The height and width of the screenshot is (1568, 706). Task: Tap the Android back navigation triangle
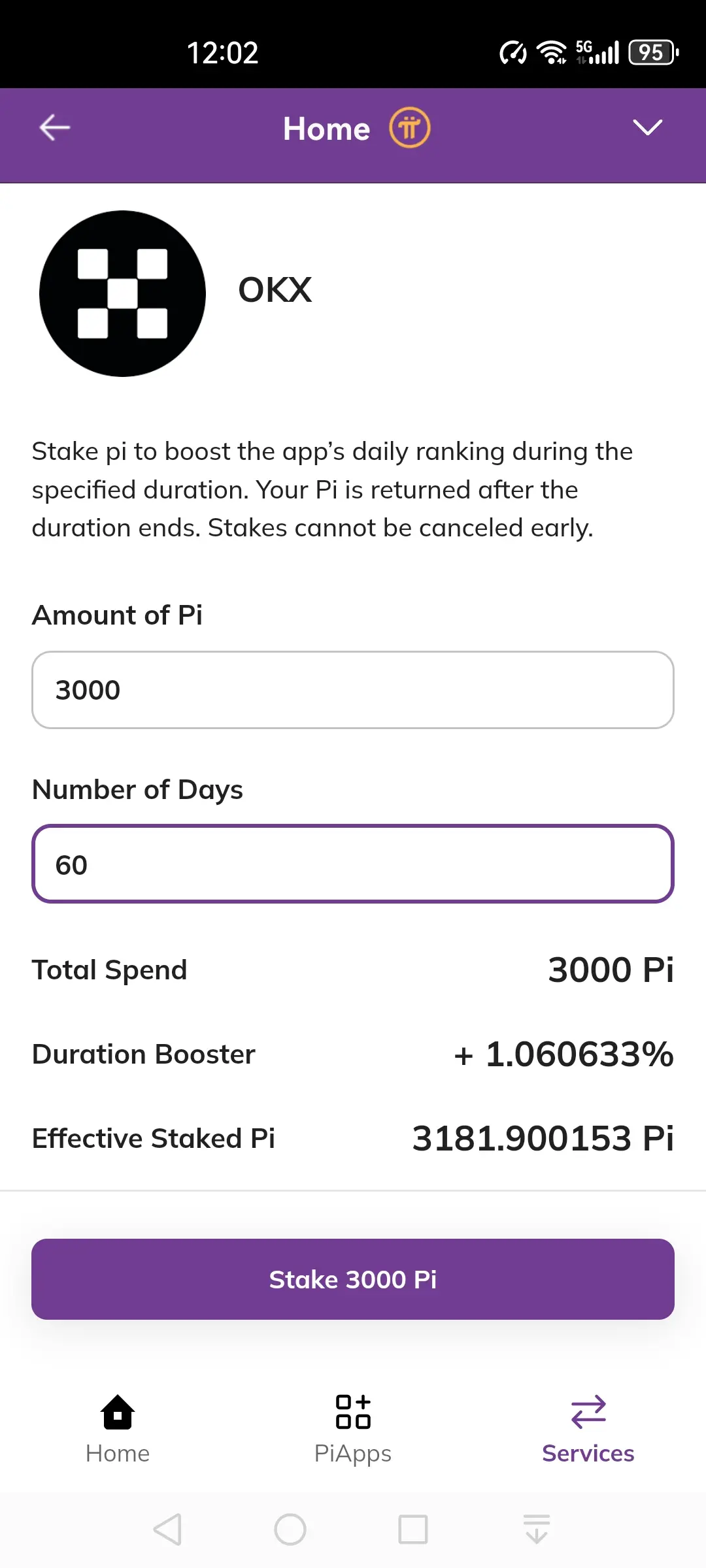167,1529
